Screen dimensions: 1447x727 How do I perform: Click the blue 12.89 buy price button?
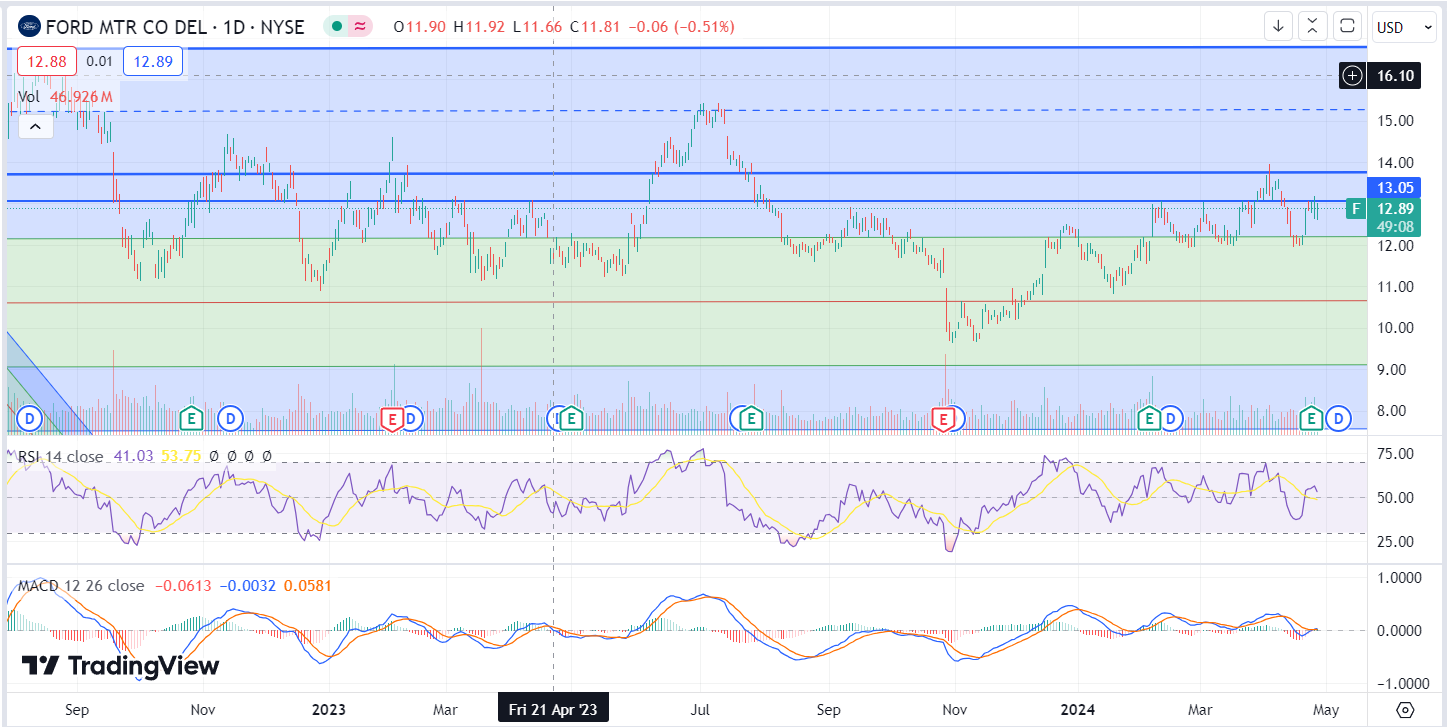click(153, 62)
